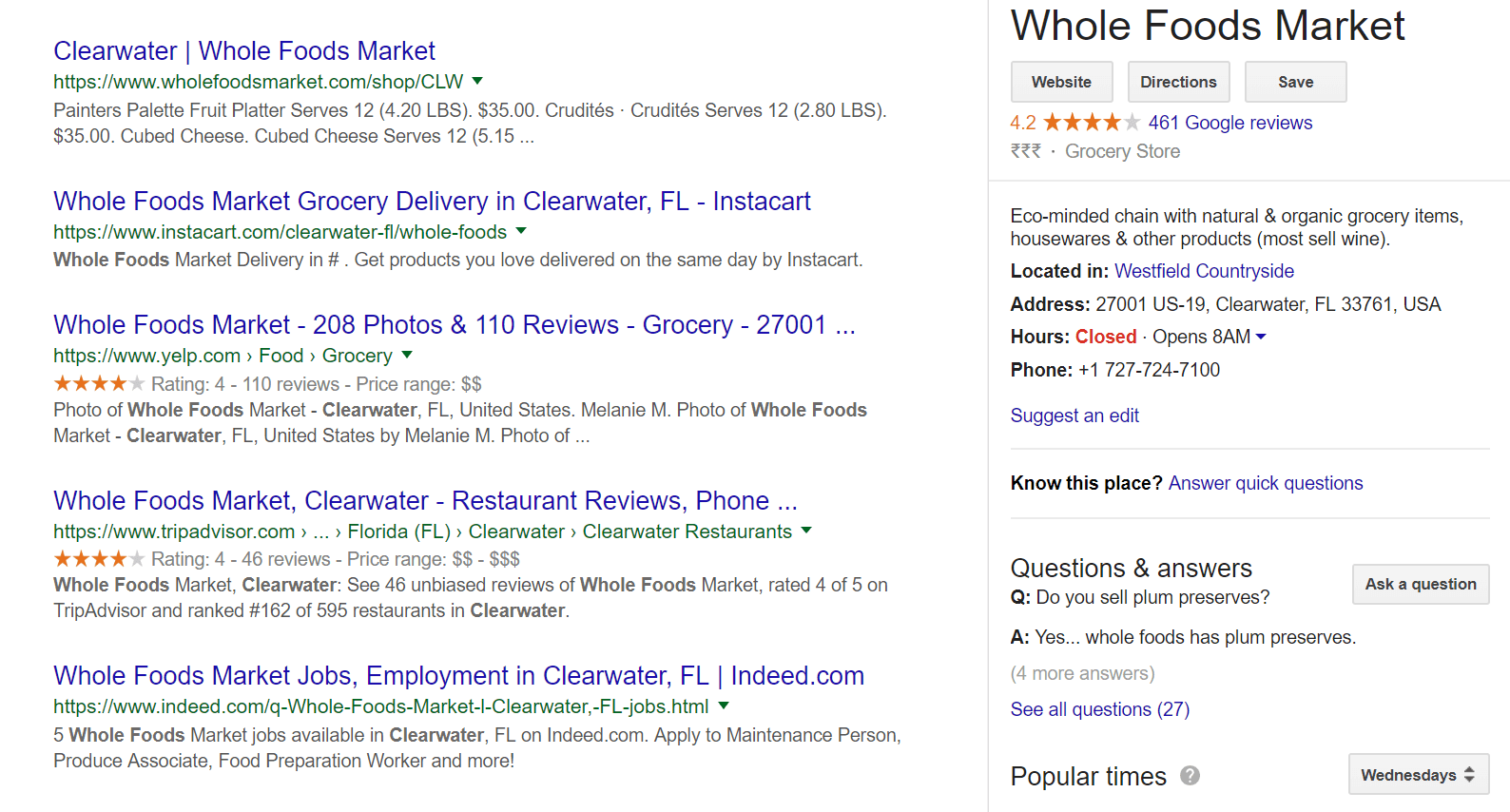
Task: Click the help icon next to Popular times
Action: click(x=1189, y=777)
